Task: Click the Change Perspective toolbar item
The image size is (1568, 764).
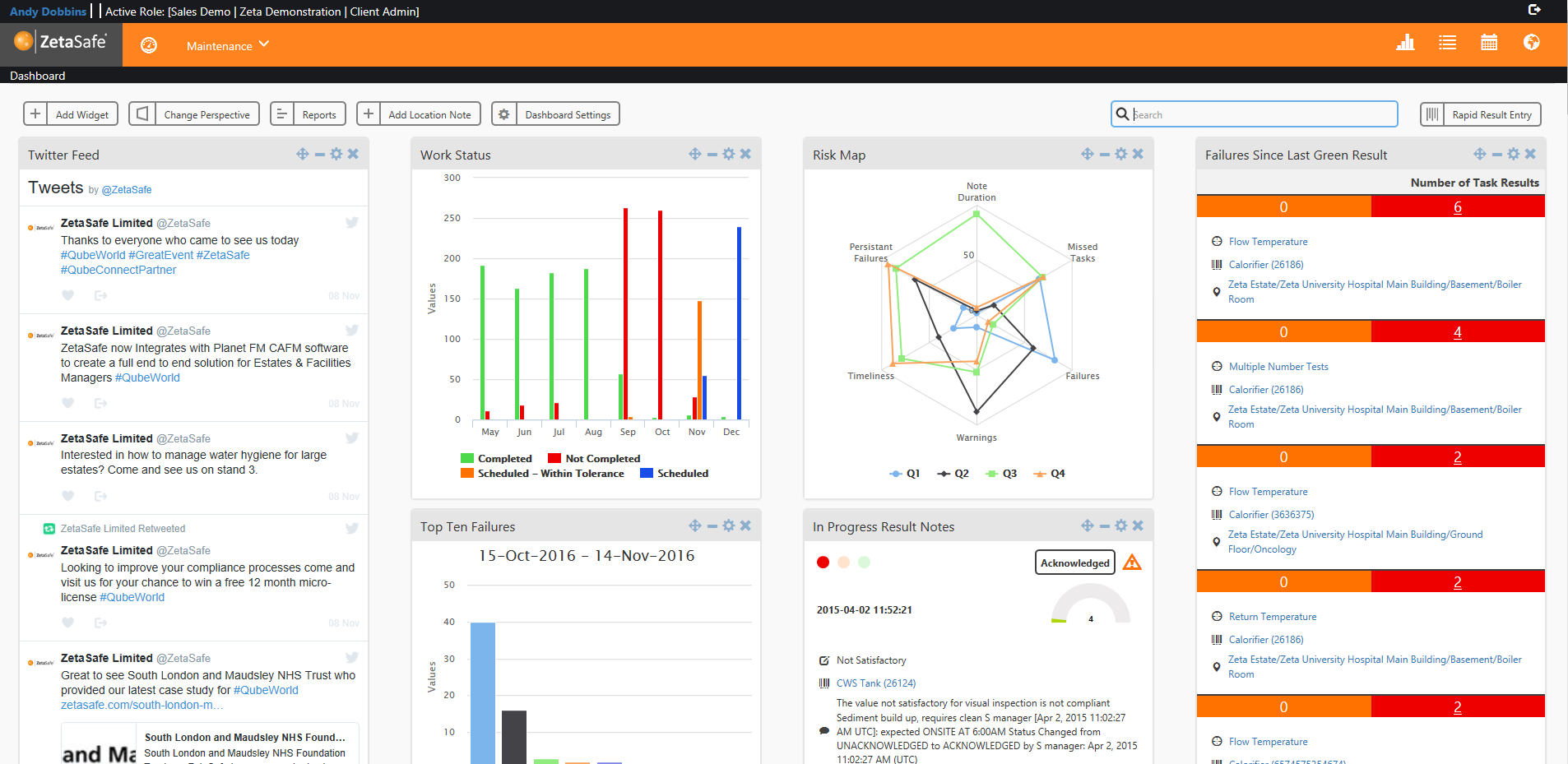Action: pos(194,114)
